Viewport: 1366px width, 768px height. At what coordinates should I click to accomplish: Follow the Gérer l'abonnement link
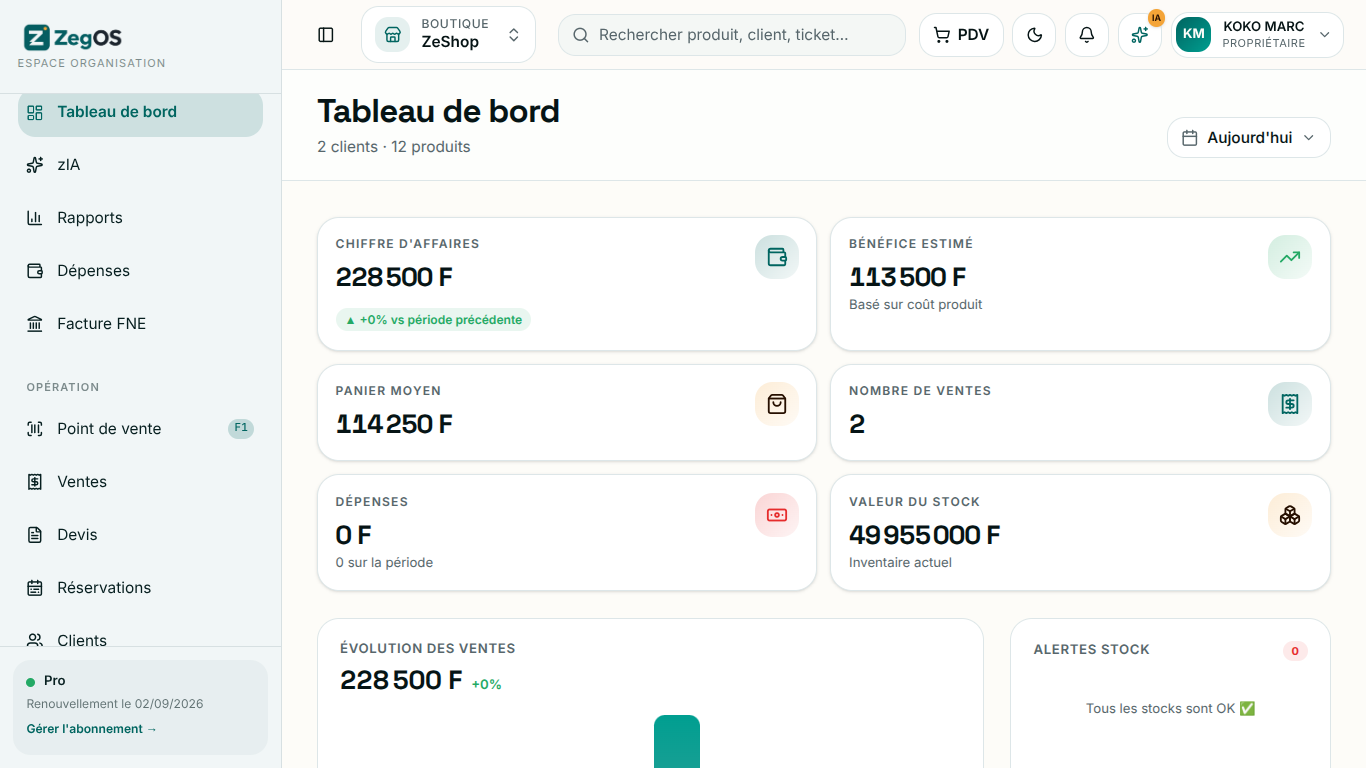92,729
